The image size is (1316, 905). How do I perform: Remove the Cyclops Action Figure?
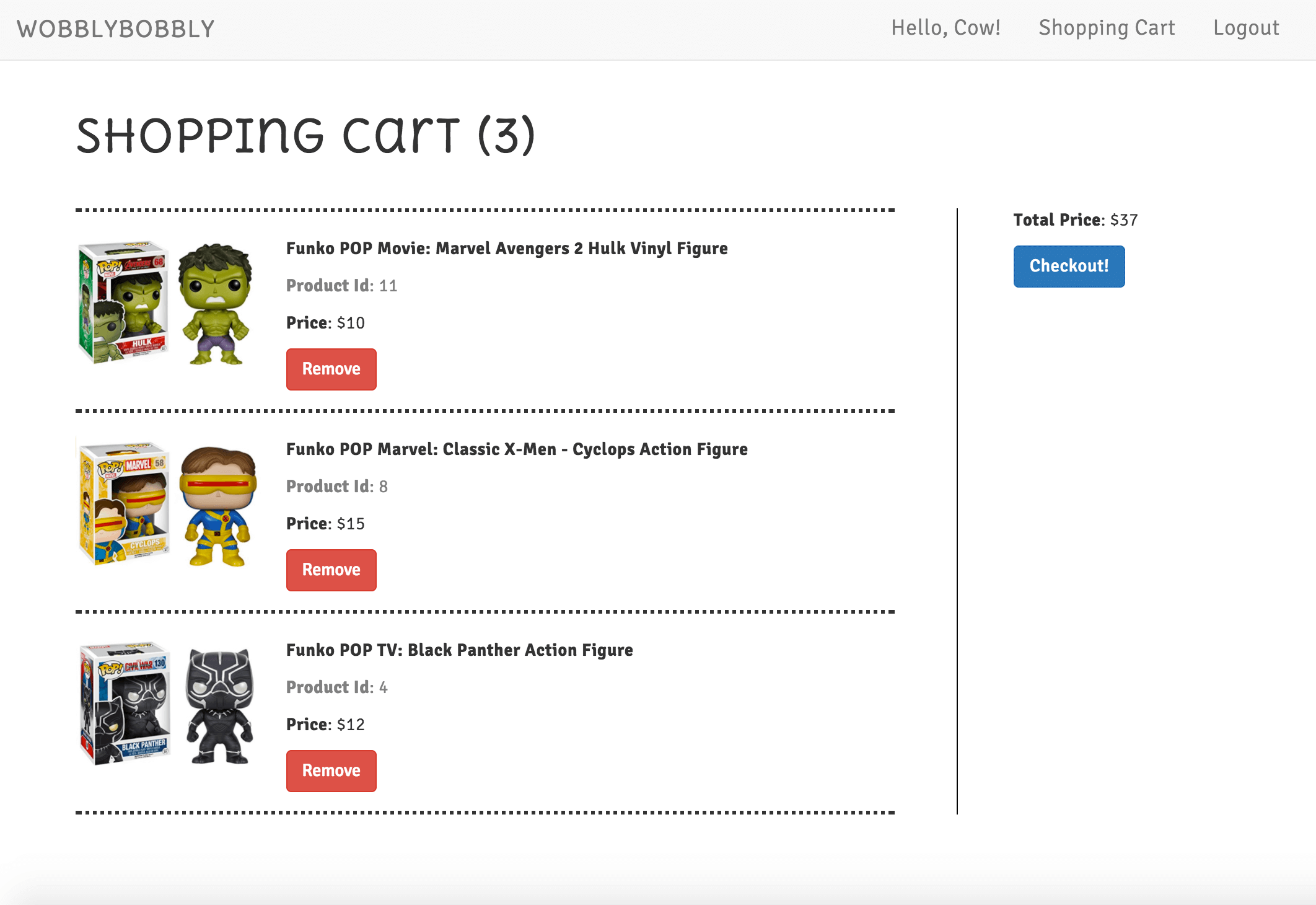(x=331, y=570)
